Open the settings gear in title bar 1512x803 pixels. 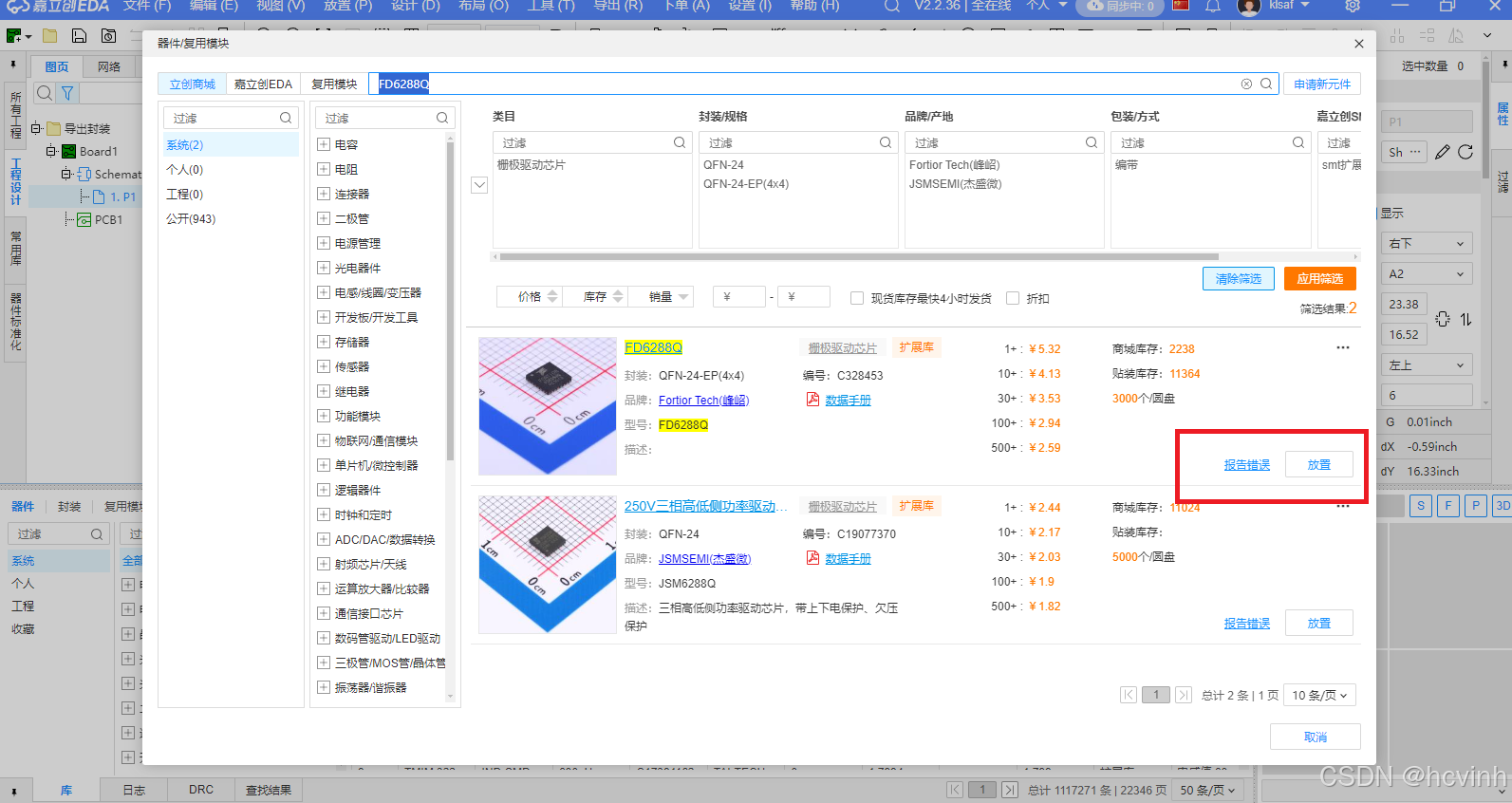point(1353,6)
